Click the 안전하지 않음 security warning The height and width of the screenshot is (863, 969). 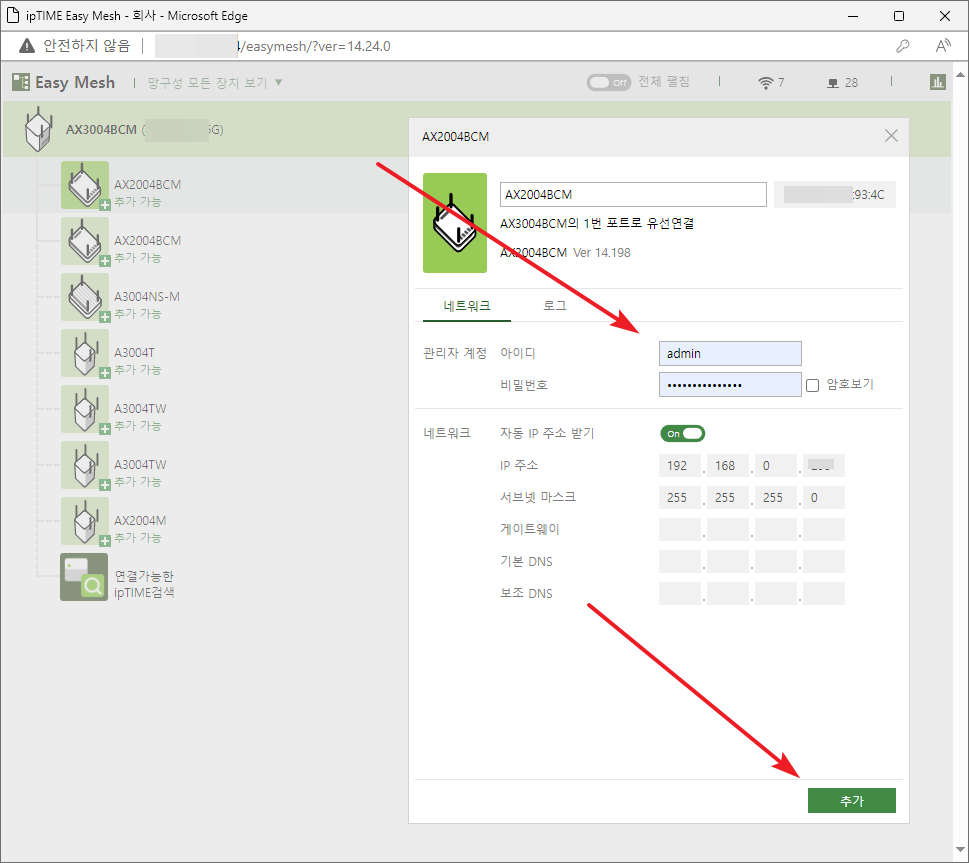[x=75, y=46]
